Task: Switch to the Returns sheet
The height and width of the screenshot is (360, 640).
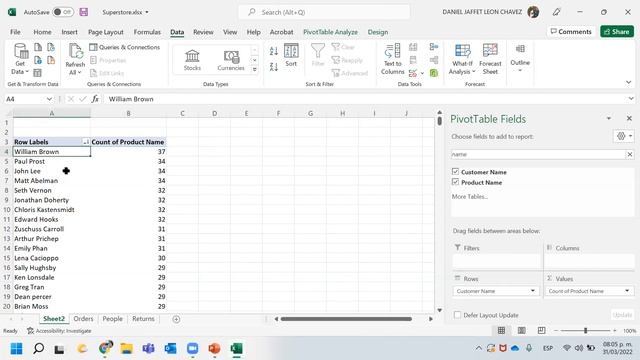Action: coord(143,319)
